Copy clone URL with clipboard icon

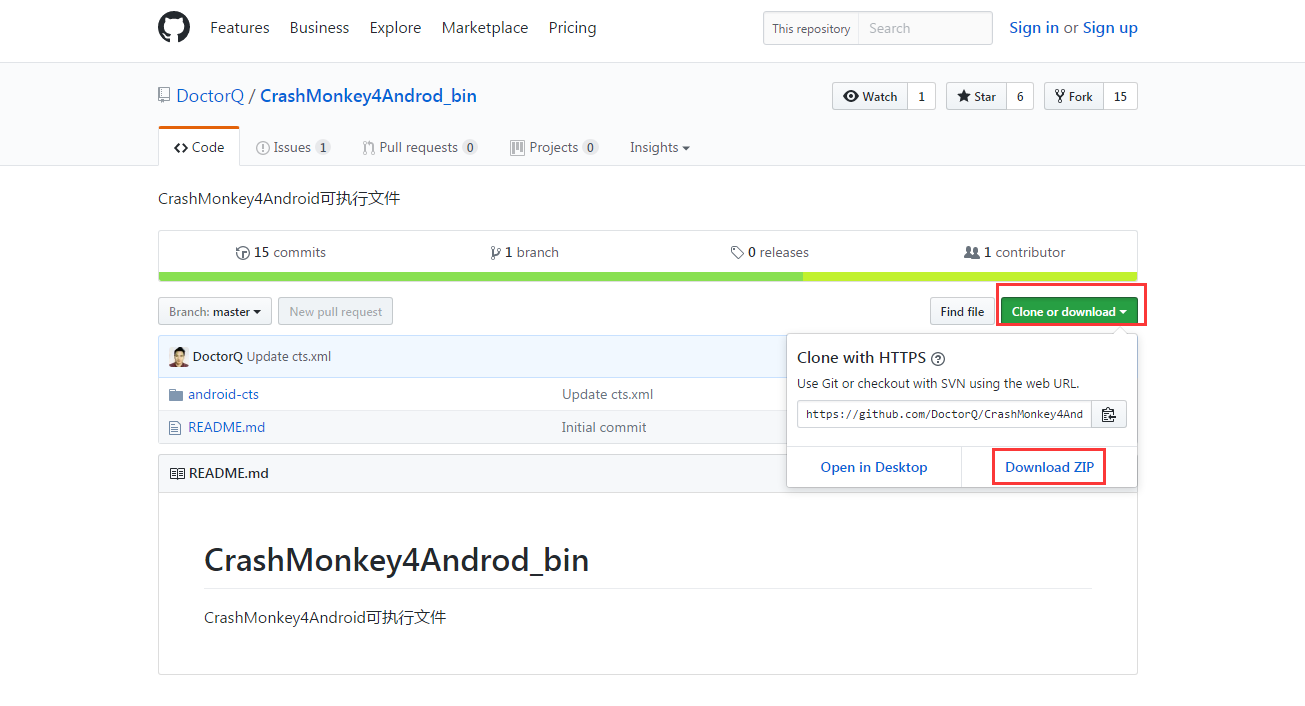[x=1109, y=414]
